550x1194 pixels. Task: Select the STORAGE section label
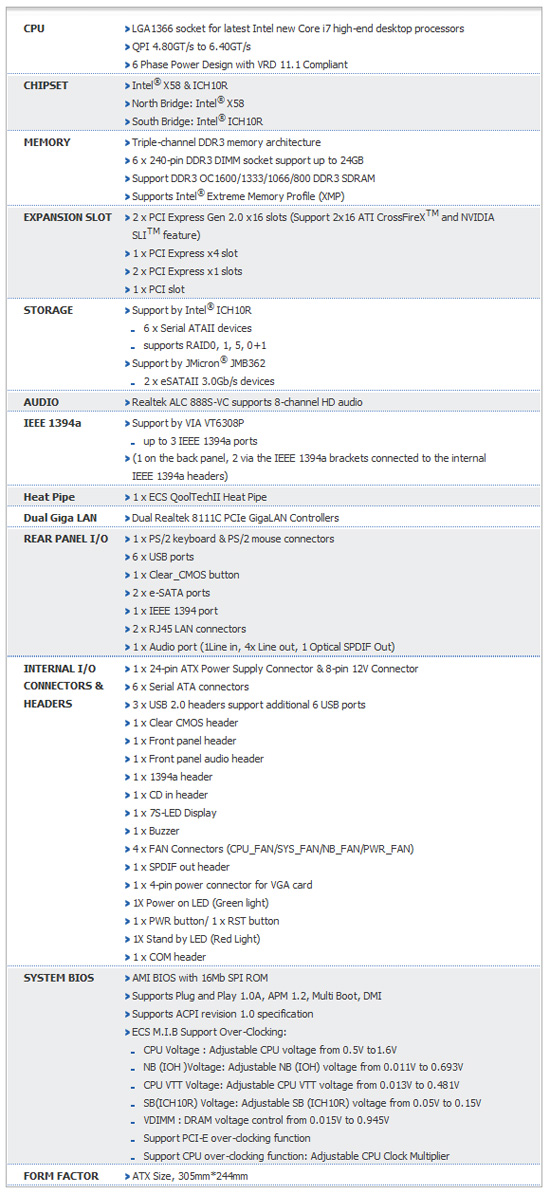click(48, 311)
